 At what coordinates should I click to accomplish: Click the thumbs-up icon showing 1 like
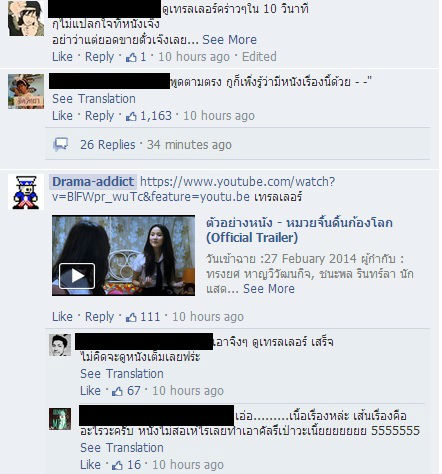pos(131,57)
